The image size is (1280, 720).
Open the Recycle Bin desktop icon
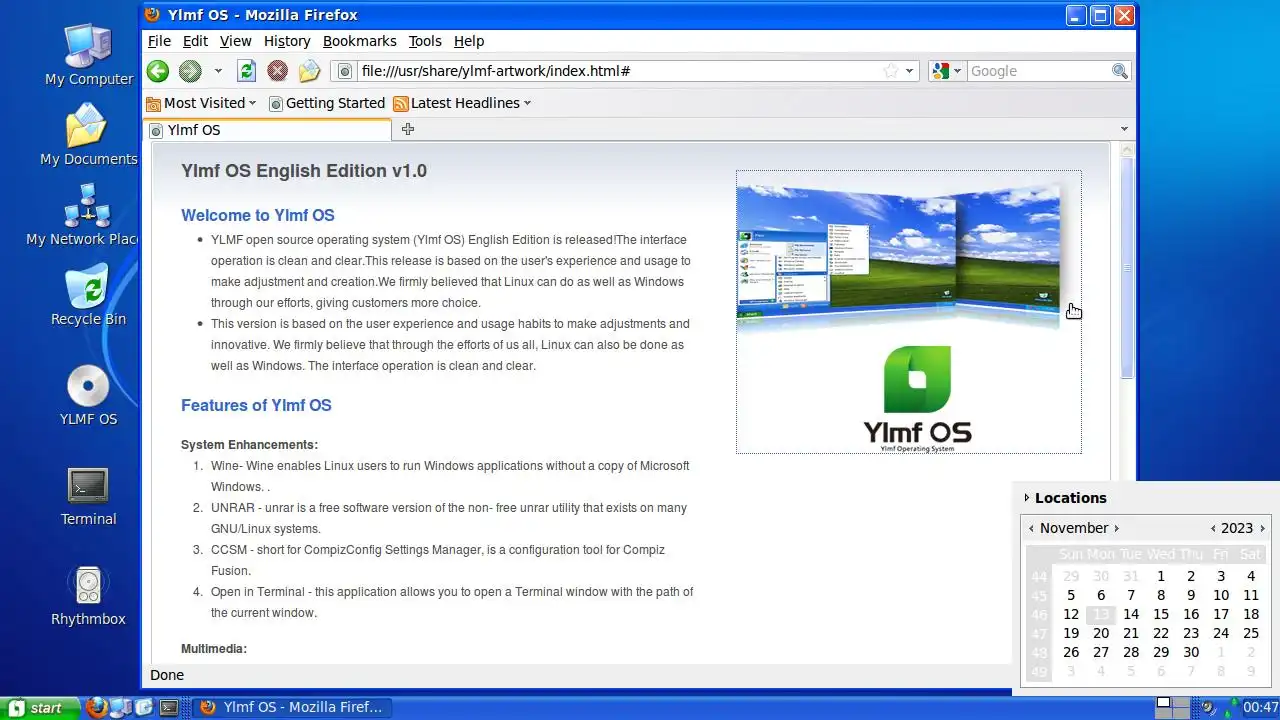click(89, 296)
